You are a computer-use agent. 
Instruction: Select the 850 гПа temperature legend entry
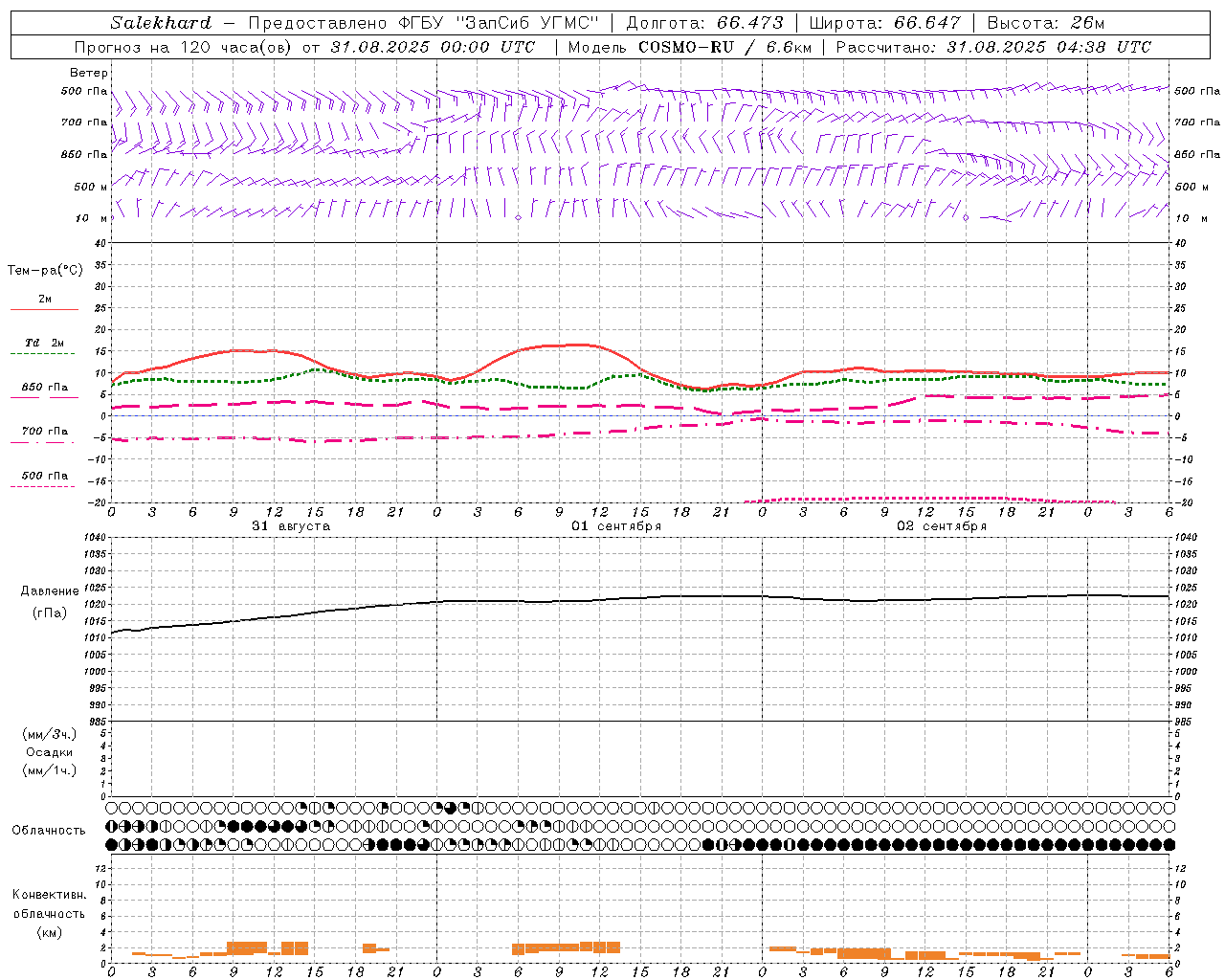pos(45,388)
